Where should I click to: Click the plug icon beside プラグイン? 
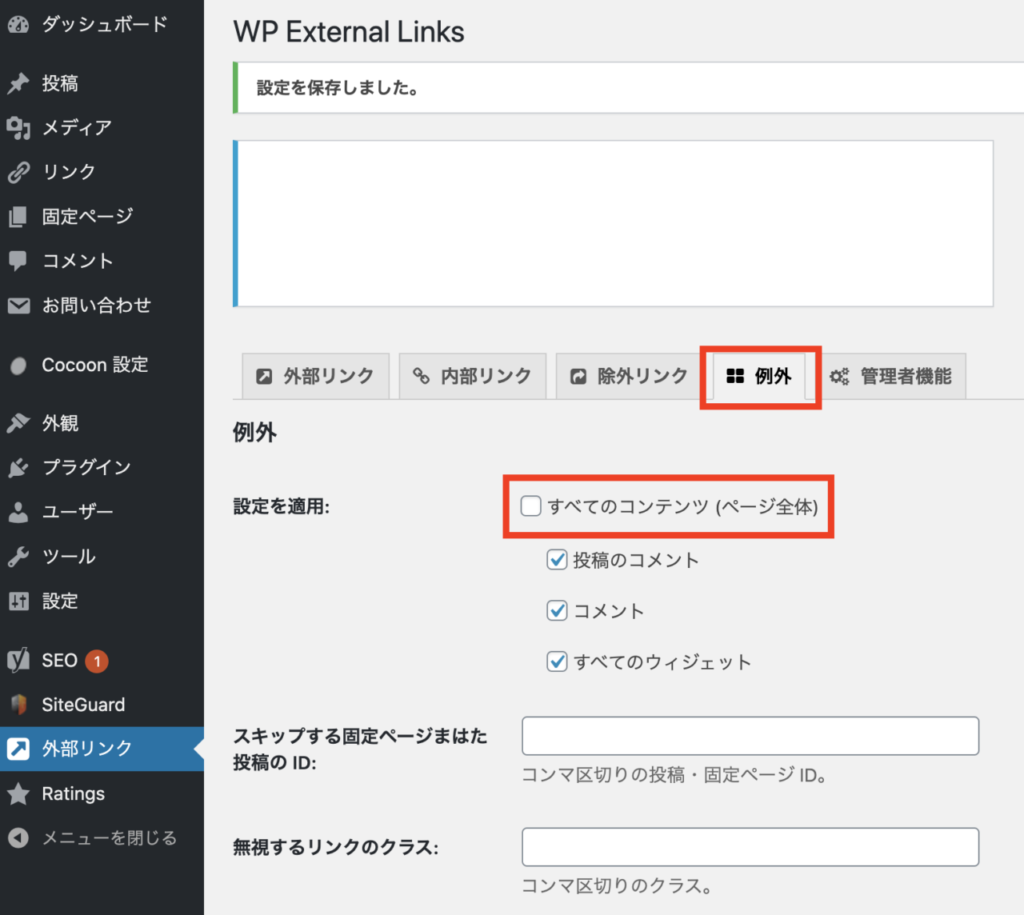[x=18, y=467]
